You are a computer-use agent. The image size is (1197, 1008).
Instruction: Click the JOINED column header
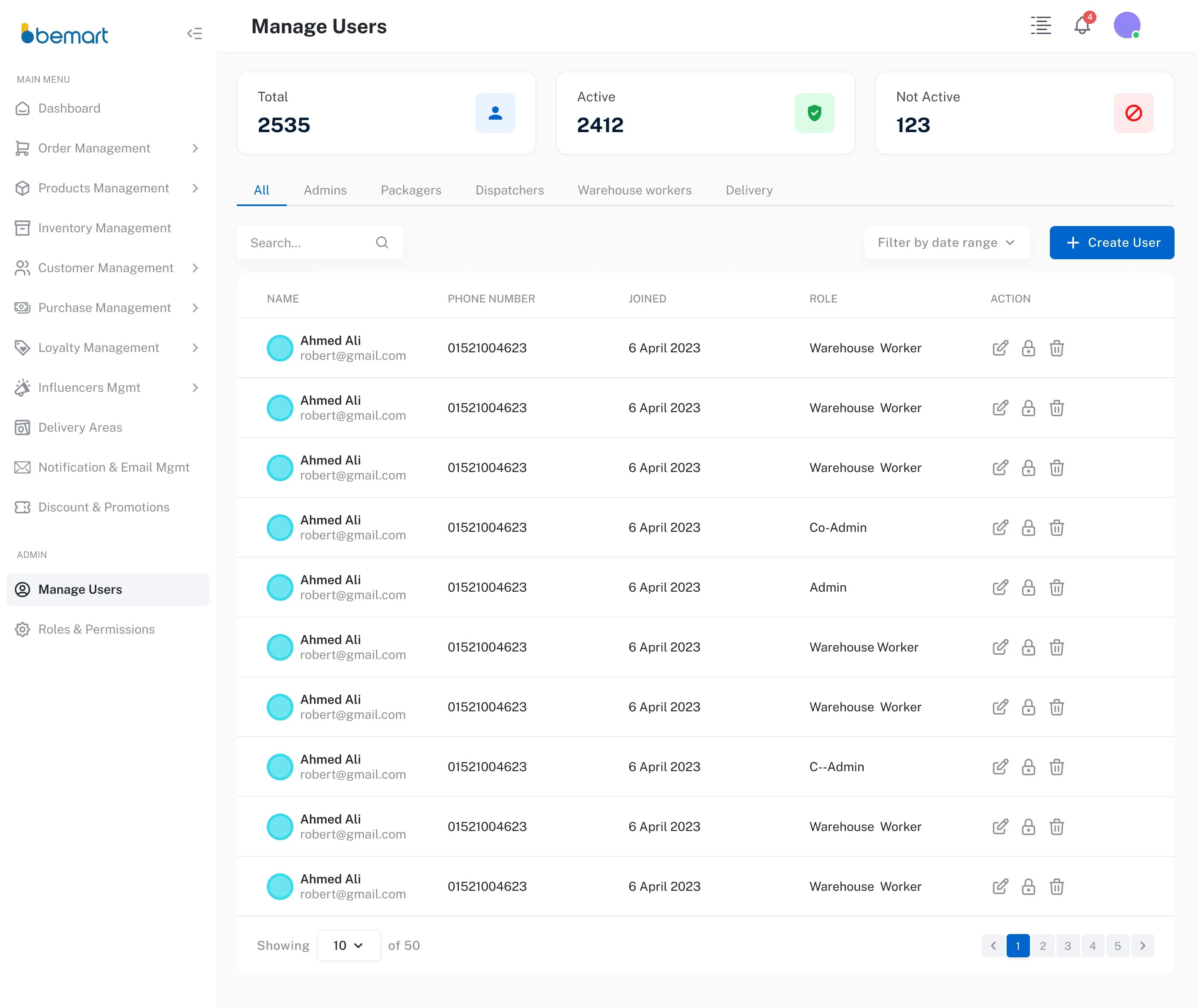647,299
